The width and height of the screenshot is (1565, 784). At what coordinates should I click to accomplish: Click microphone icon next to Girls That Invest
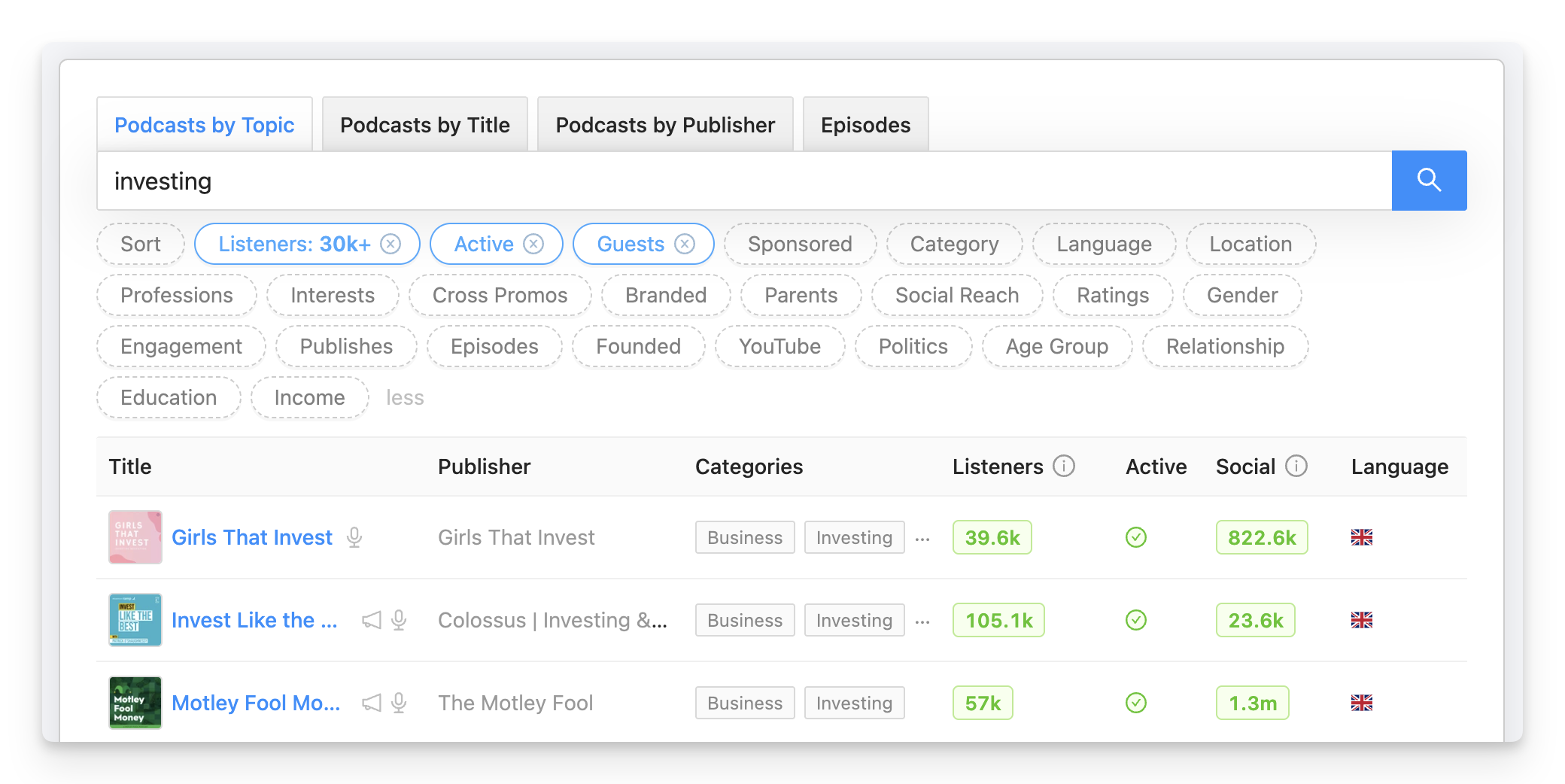[354, 537]
